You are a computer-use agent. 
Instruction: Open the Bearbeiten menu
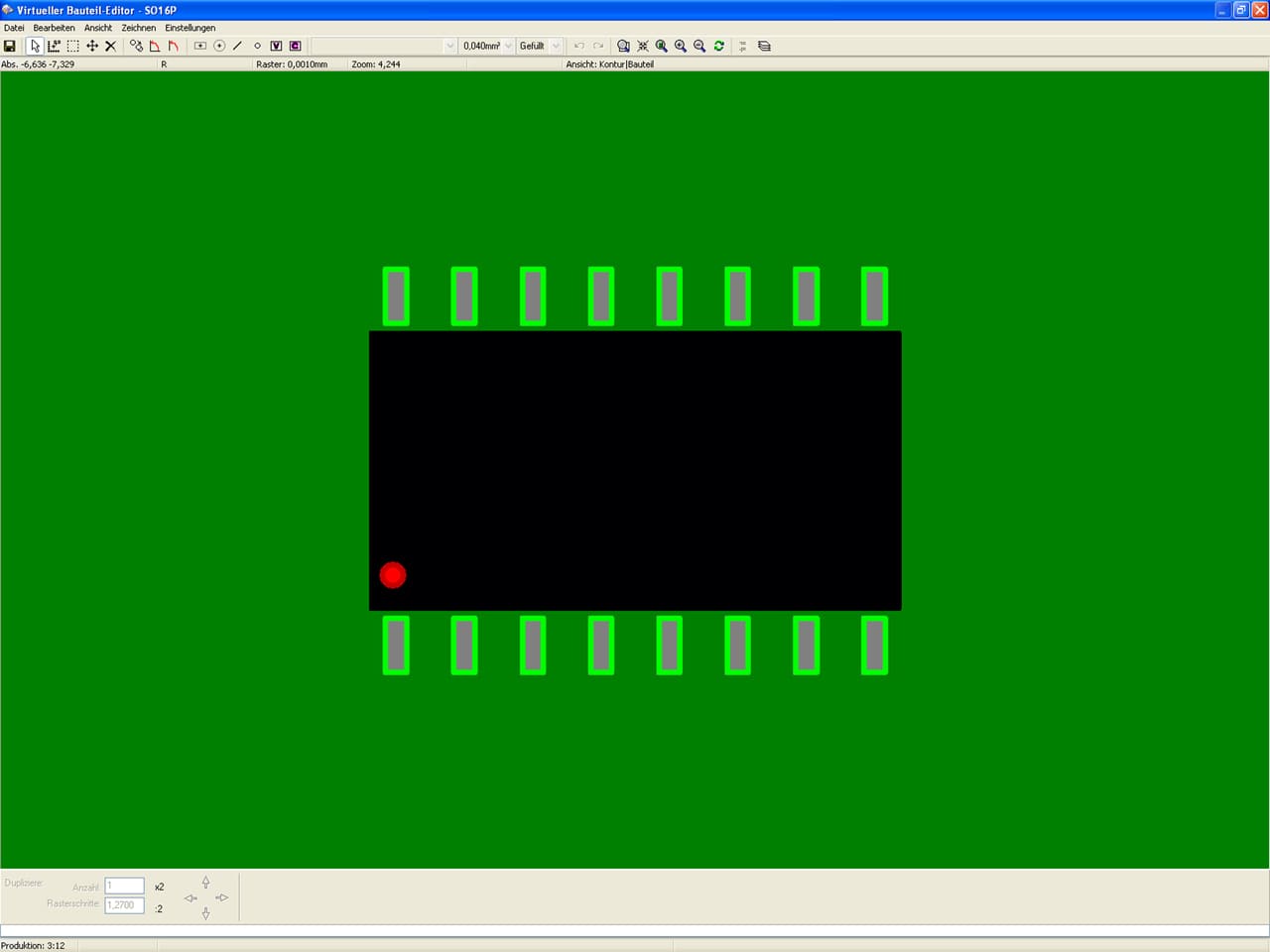(54, 28)
